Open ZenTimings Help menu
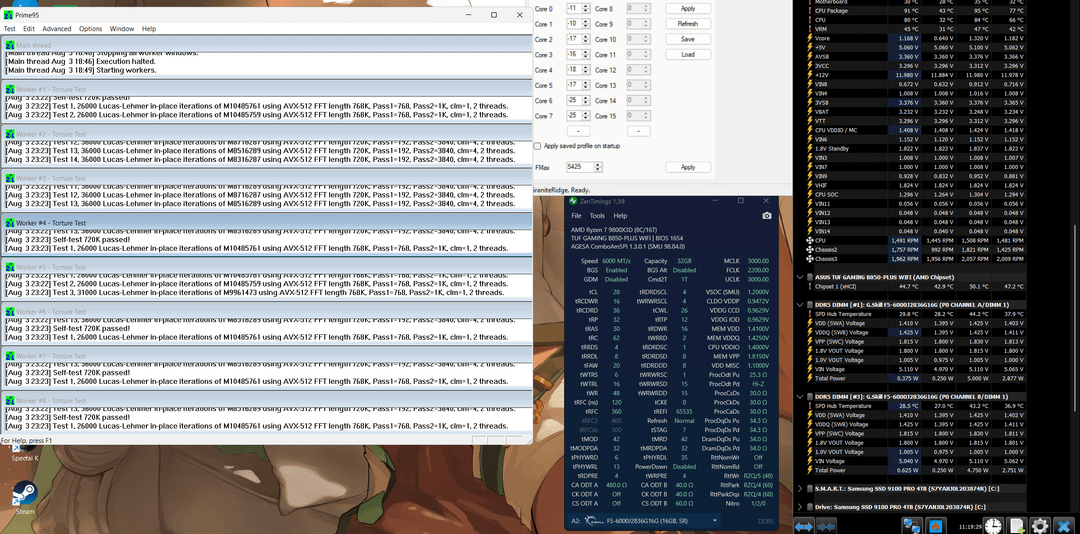1080x534 pixels. coord(620,216)
